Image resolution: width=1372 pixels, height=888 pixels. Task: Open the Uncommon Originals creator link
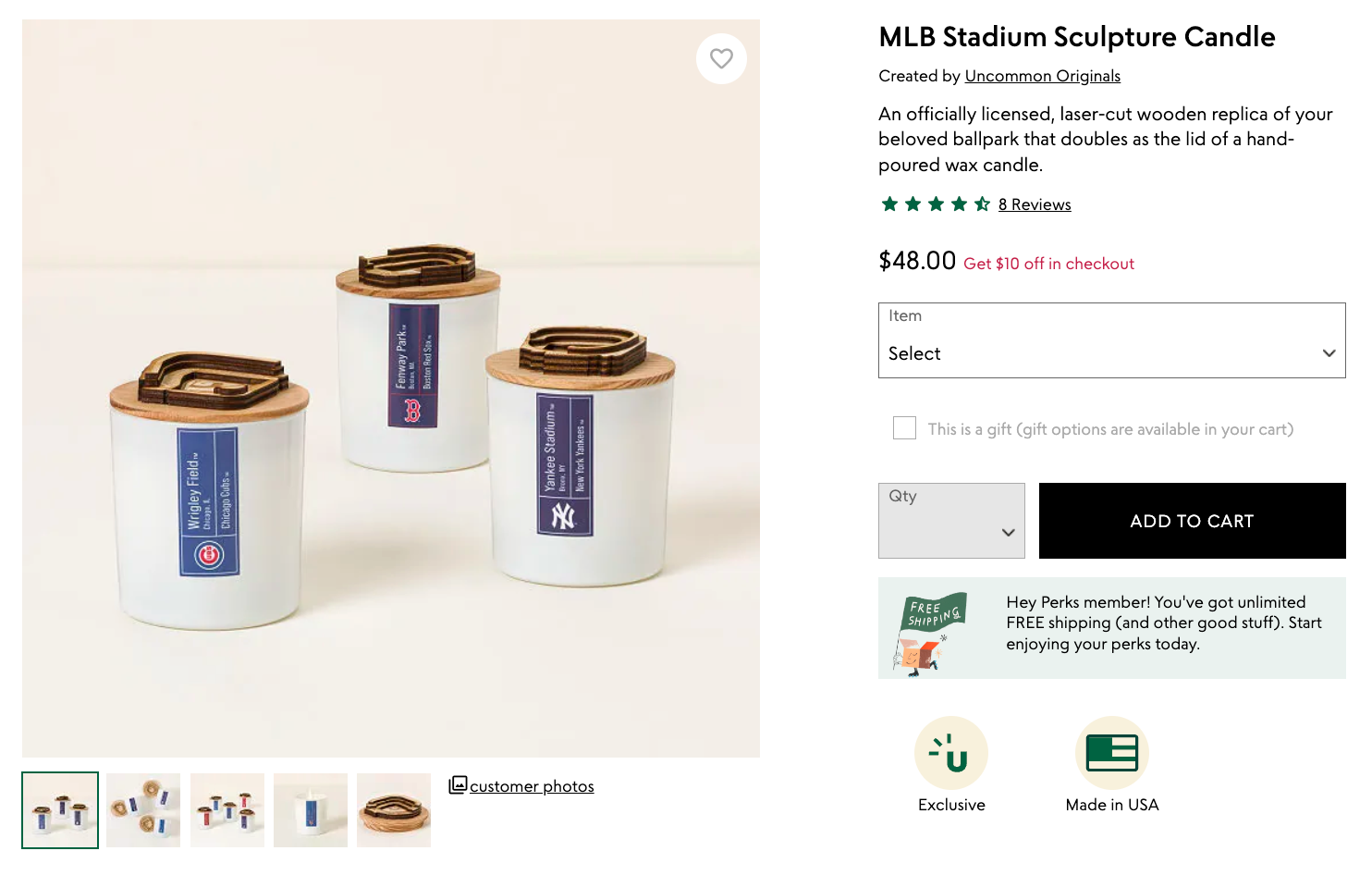point(1042,76)
